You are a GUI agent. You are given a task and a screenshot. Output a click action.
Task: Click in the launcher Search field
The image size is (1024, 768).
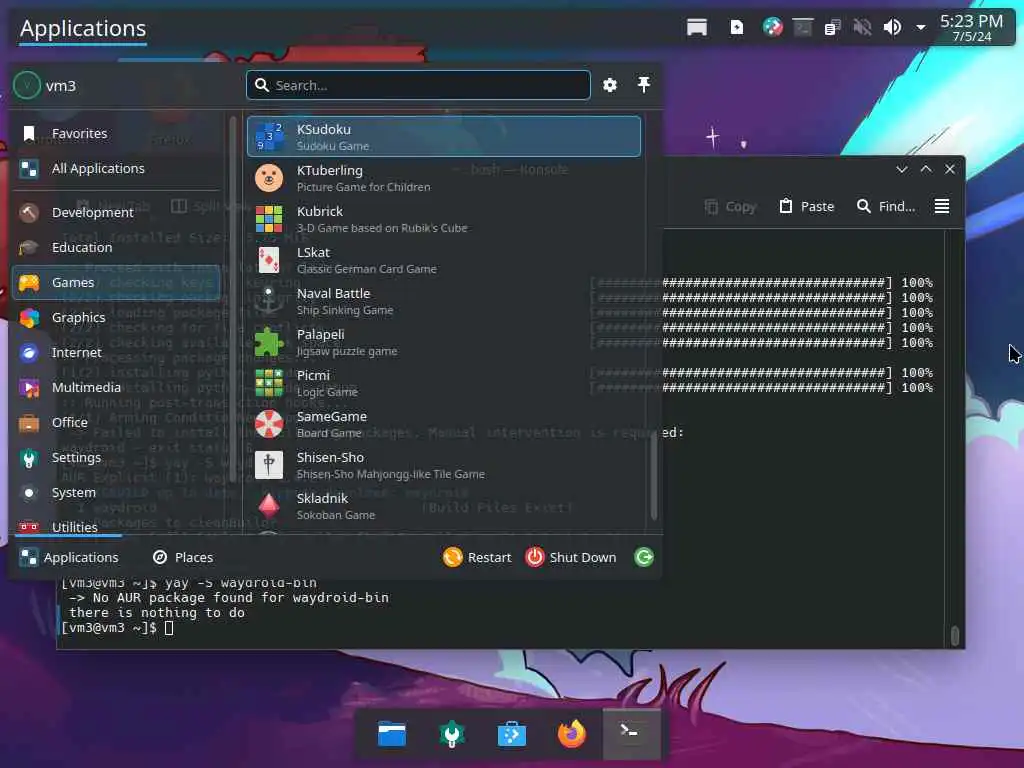pyautogui.click(x=419, y=86)
